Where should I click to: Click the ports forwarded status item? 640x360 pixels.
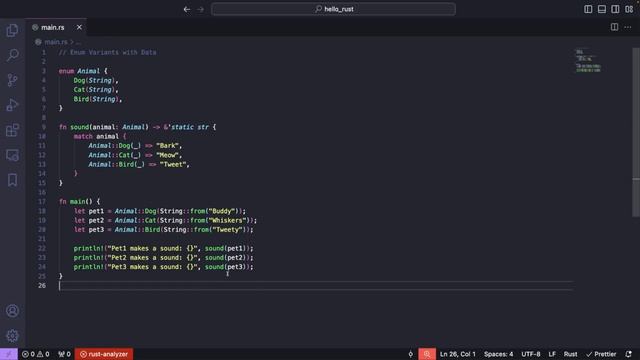(x=64, y=354)
